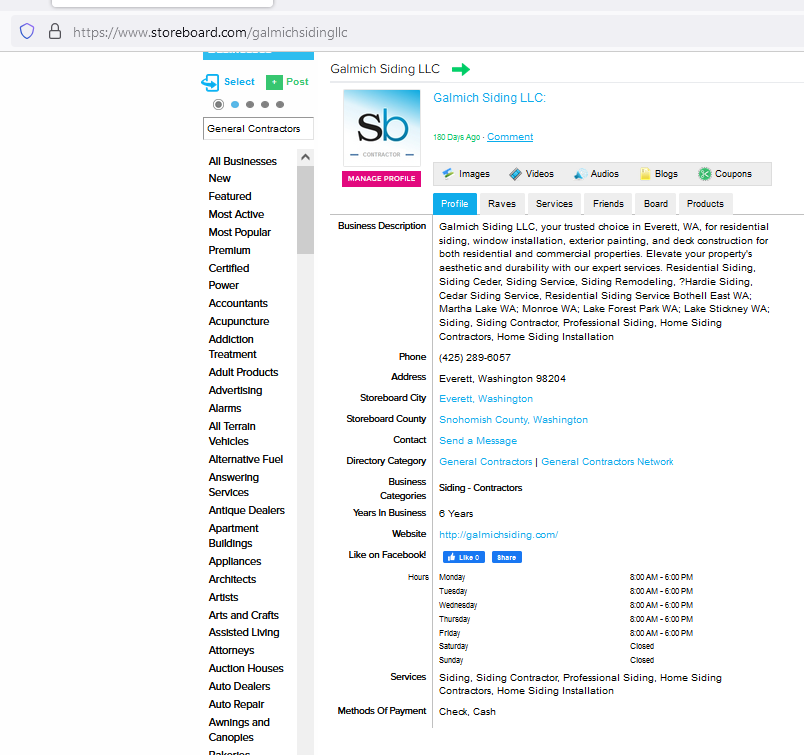Click the Post link text
This screenshot has width=804, height=755.
297,82
